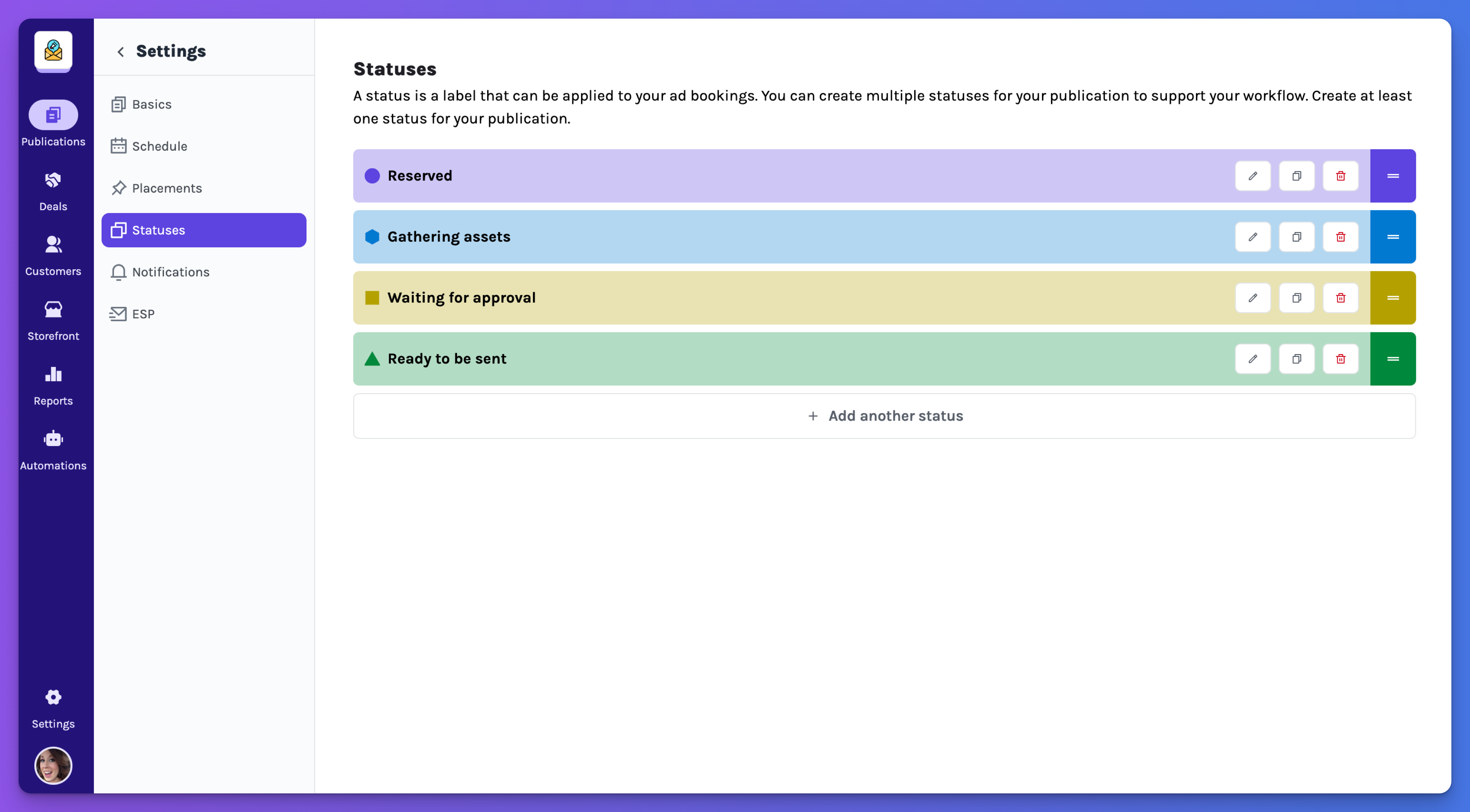
Task: Grab the Gathering assets reorder handle
Action: click(x=1393, y=237)
